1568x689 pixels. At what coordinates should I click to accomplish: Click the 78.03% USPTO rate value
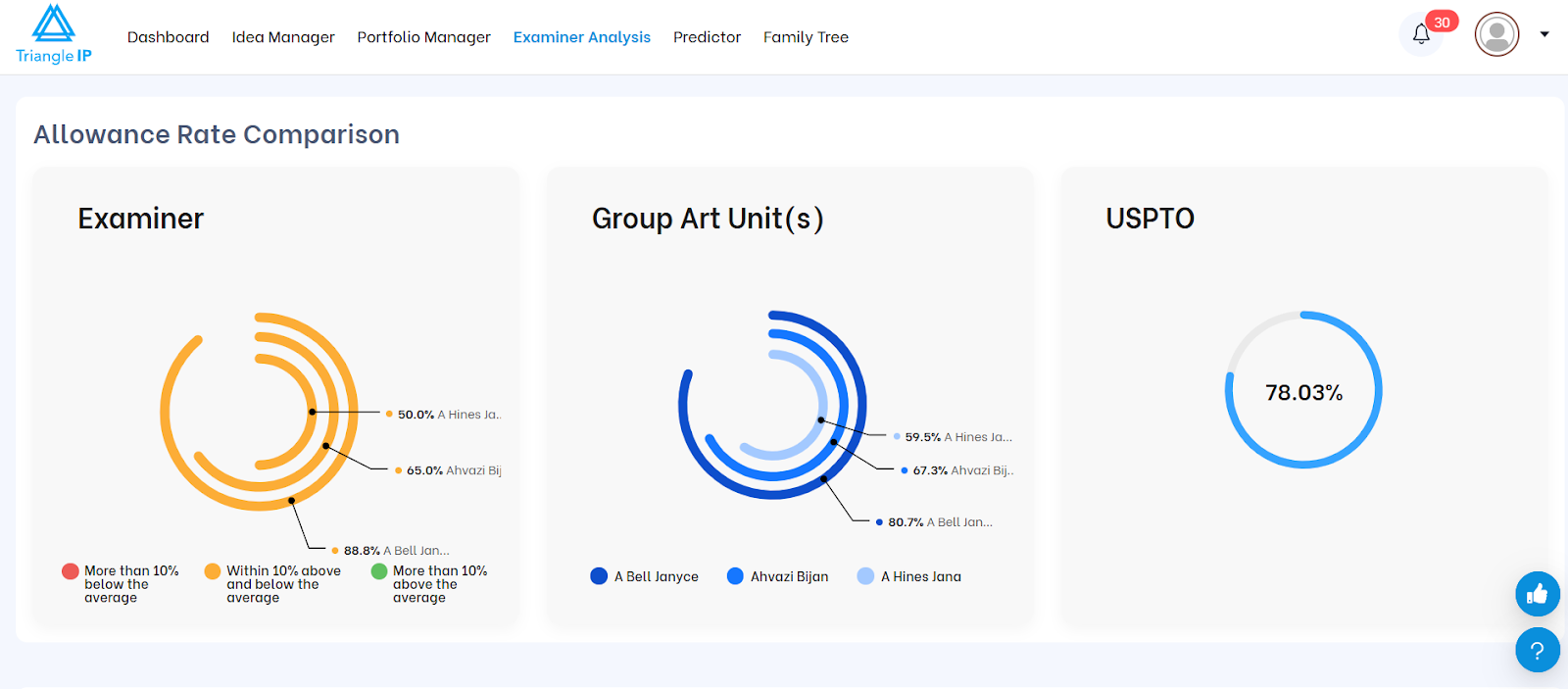point(1303,393)
